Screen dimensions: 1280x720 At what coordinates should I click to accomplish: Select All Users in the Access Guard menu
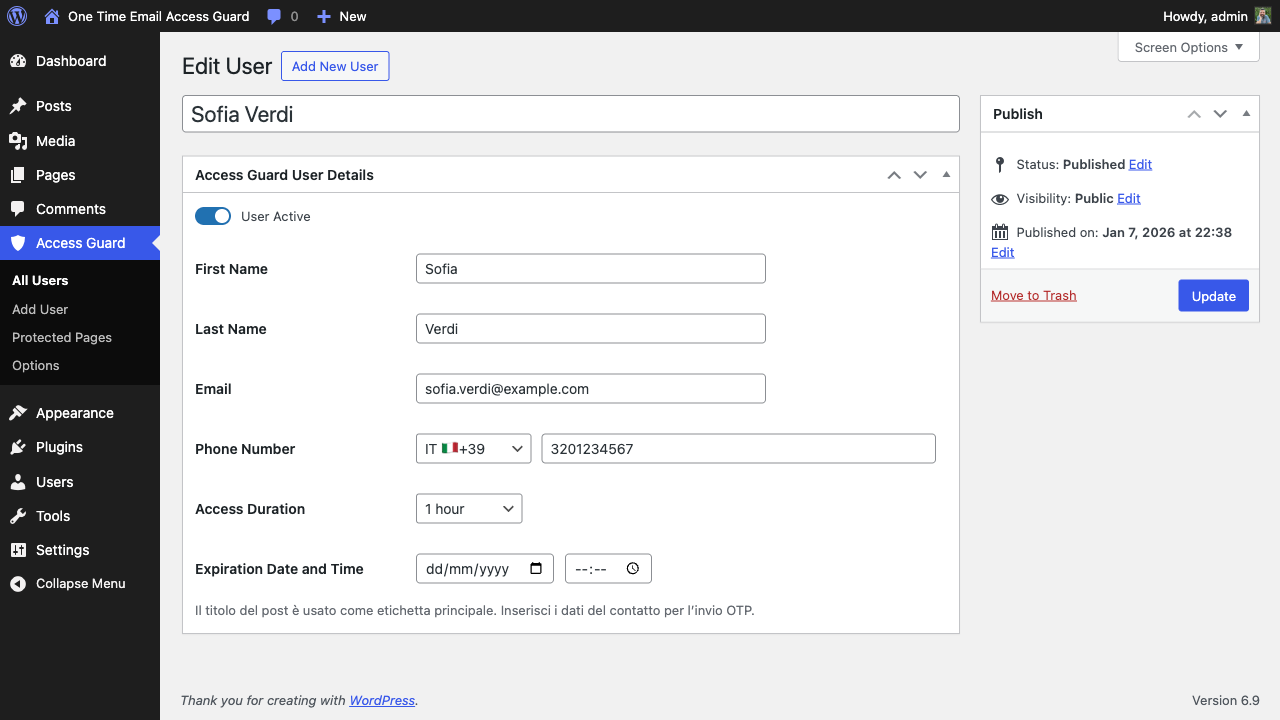tap(40, 280)
